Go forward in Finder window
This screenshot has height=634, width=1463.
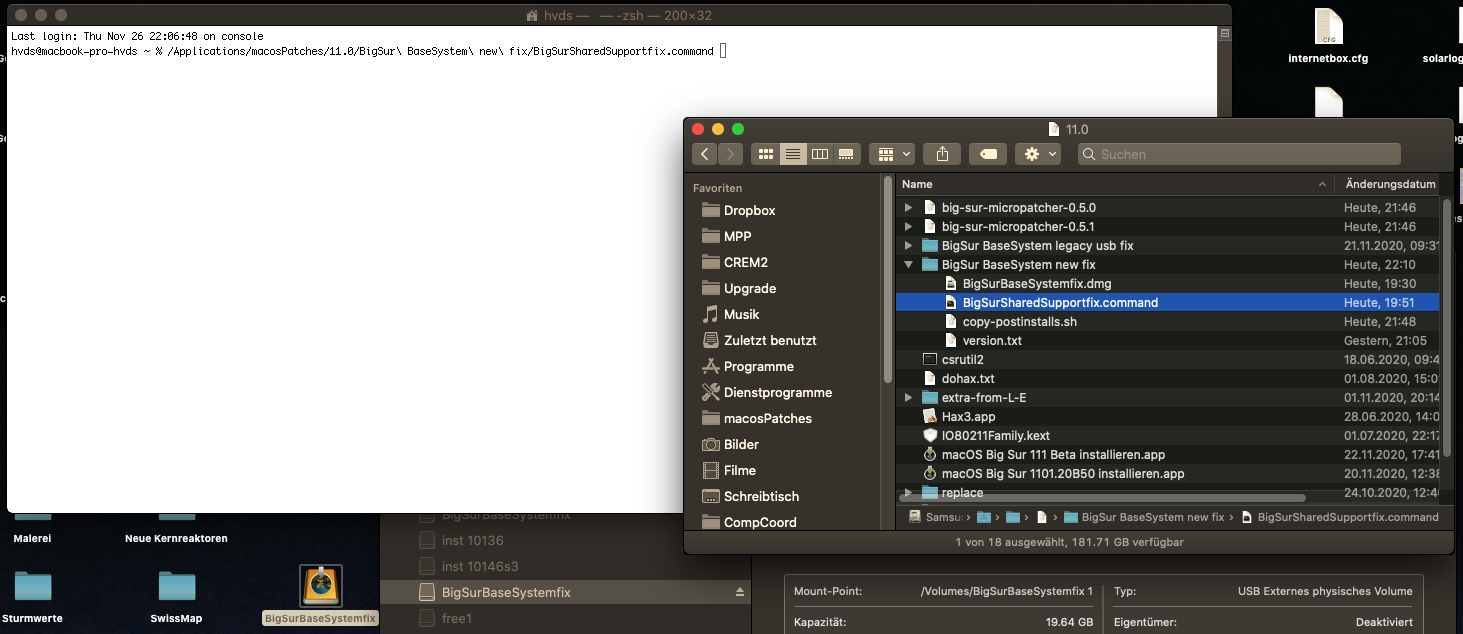coord(731,154)
